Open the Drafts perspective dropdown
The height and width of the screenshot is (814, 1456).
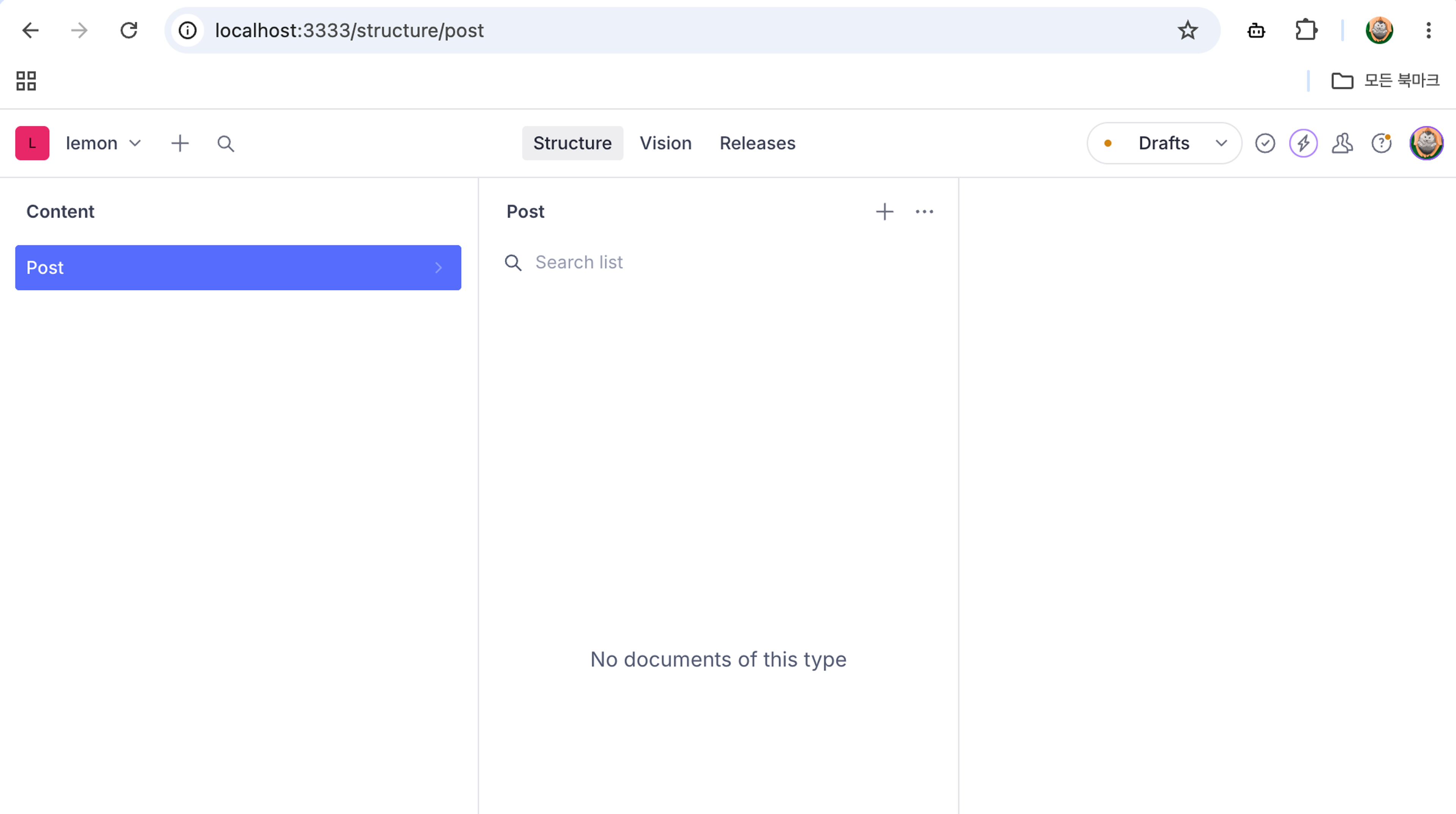(x=1164, y=143)
